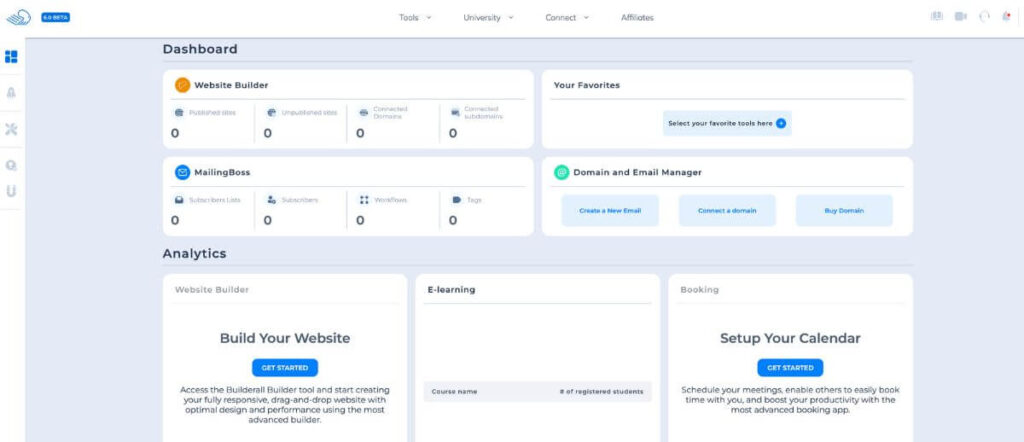Click the # of registered students header

point(601,392)
